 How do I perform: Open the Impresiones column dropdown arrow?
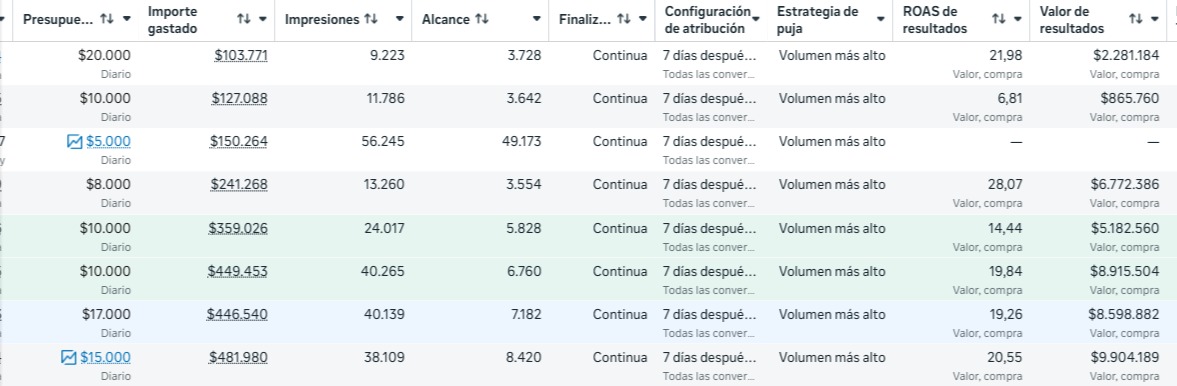coord(399,19)
